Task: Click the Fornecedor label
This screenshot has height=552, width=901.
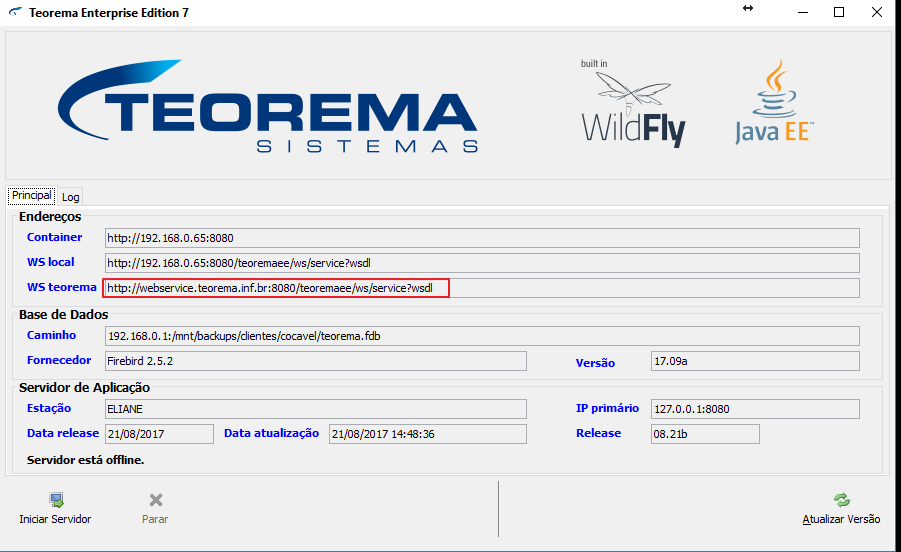Action: point(59,360)
